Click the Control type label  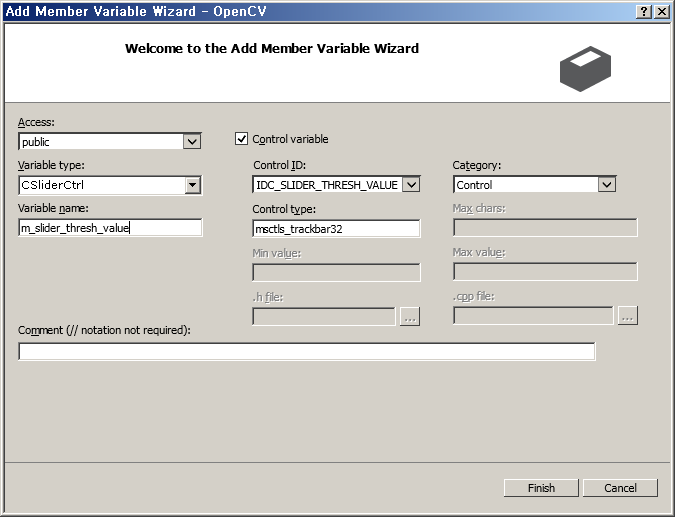(284, 209)
